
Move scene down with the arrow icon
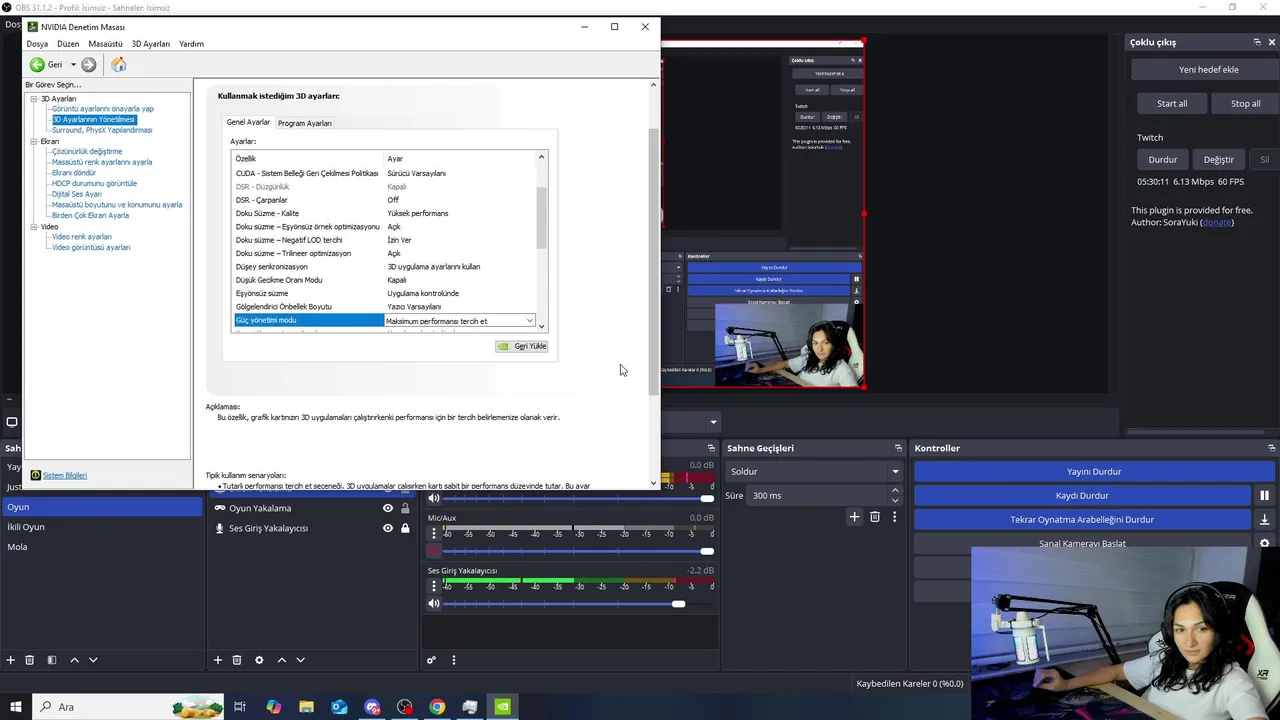(93, 660)
